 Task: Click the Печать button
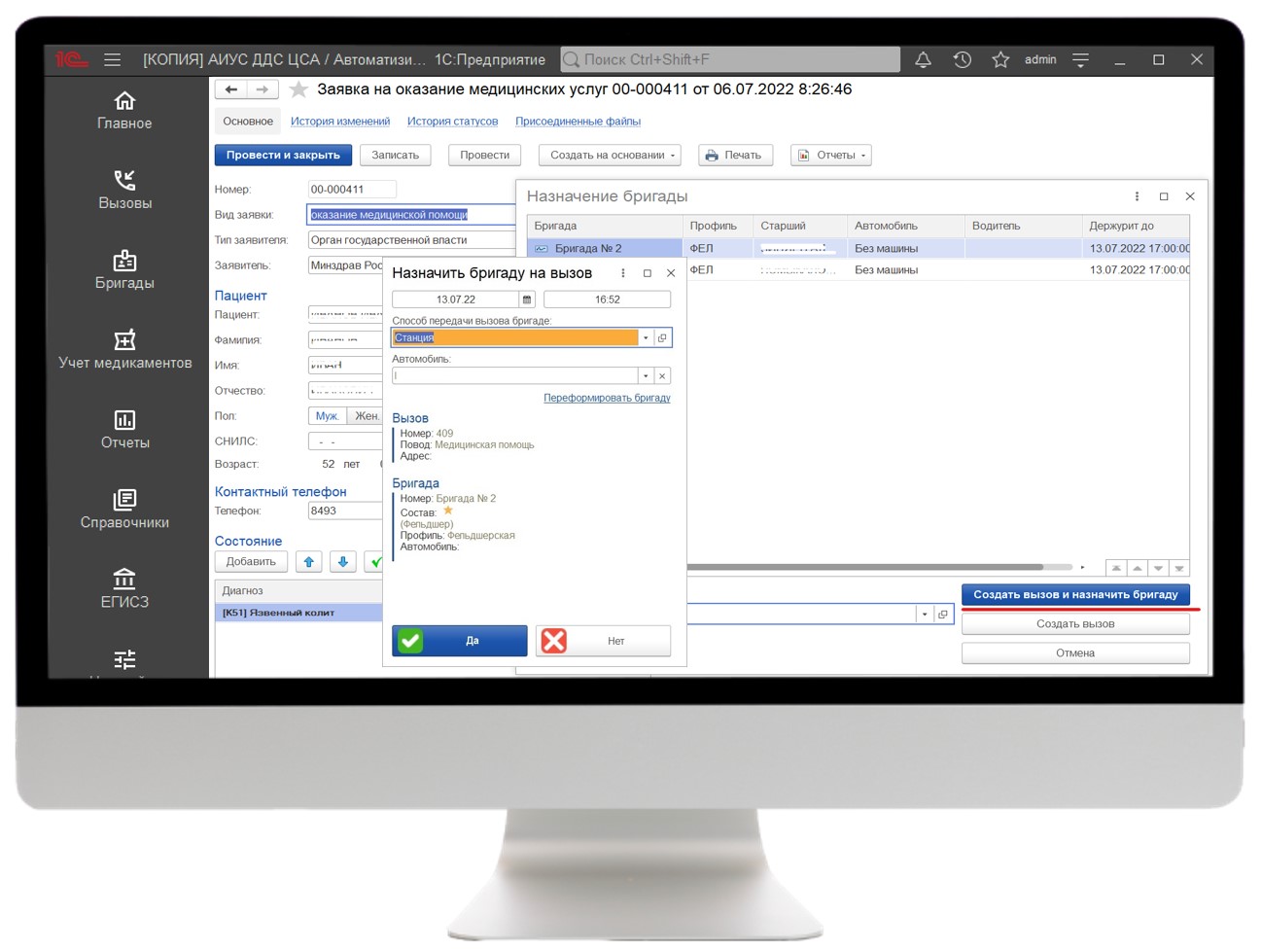pos(735,155)
